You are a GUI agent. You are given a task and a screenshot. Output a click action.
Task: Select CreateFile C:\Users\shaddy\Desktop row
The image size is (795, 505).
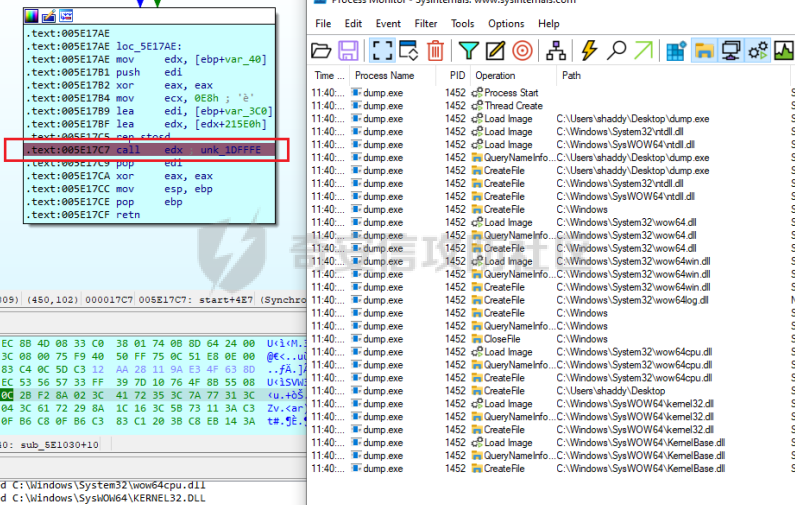coord(550,391)
